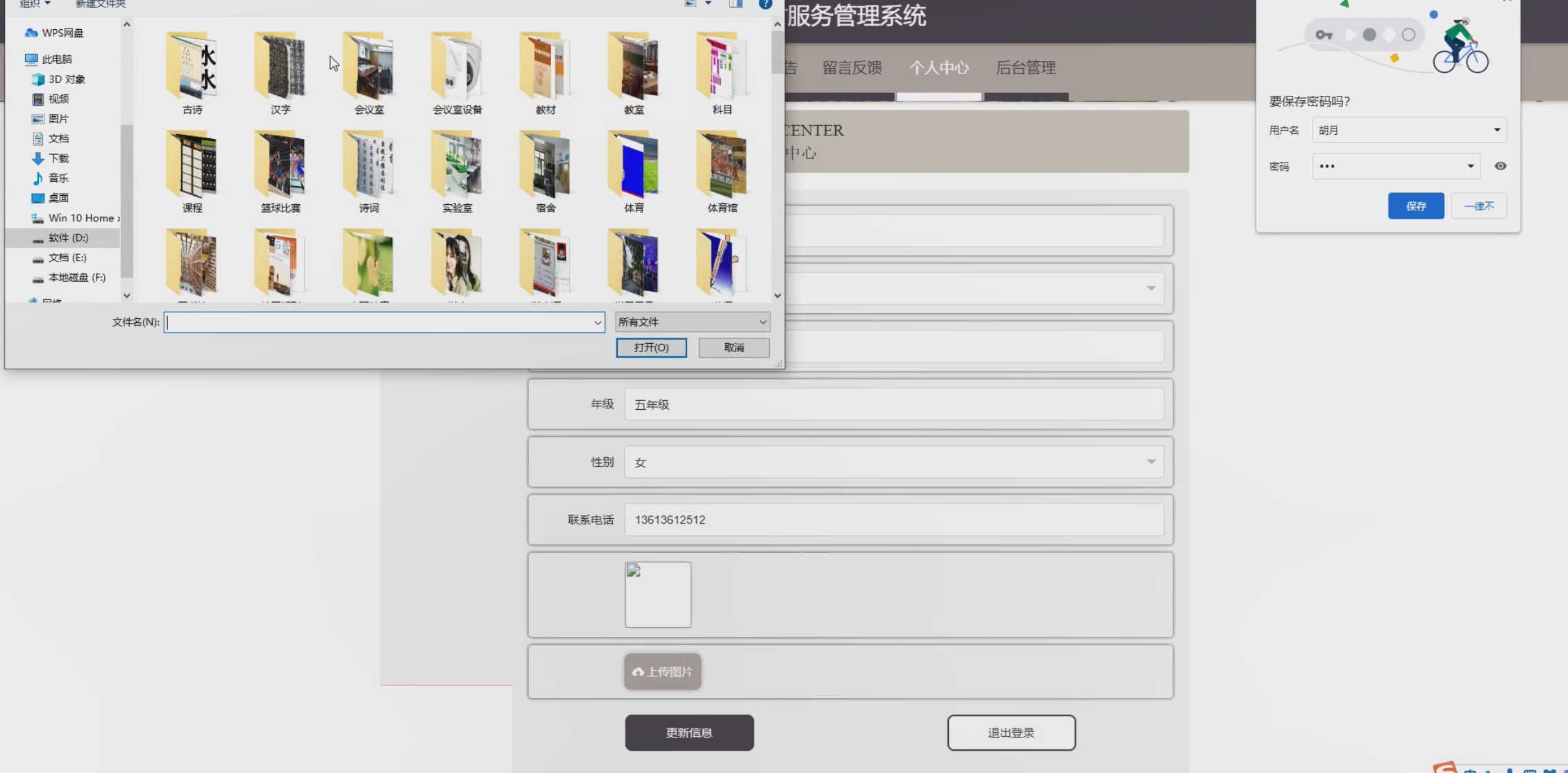Image resolution: width=1568 pixels, height=773 pixels.
Task: Show password with the eye icon
Action: (x=1500, y=166)
